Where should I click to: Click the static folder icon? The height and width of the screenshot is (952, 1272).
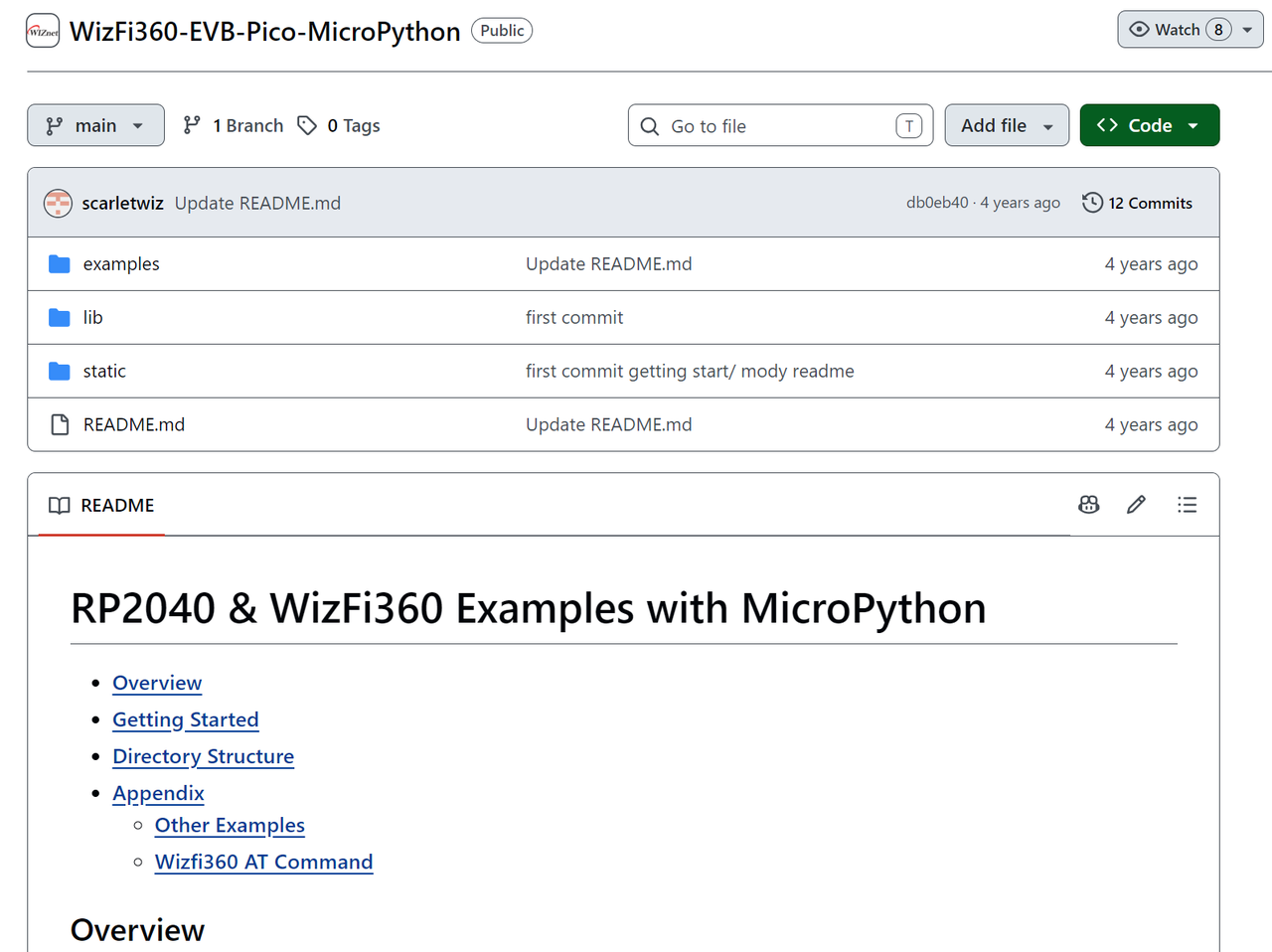60,372
